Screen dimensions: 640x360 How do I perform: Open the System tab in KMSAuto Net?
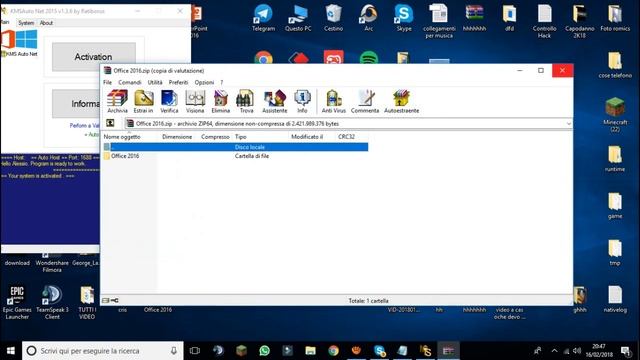(x=26, y=23)
